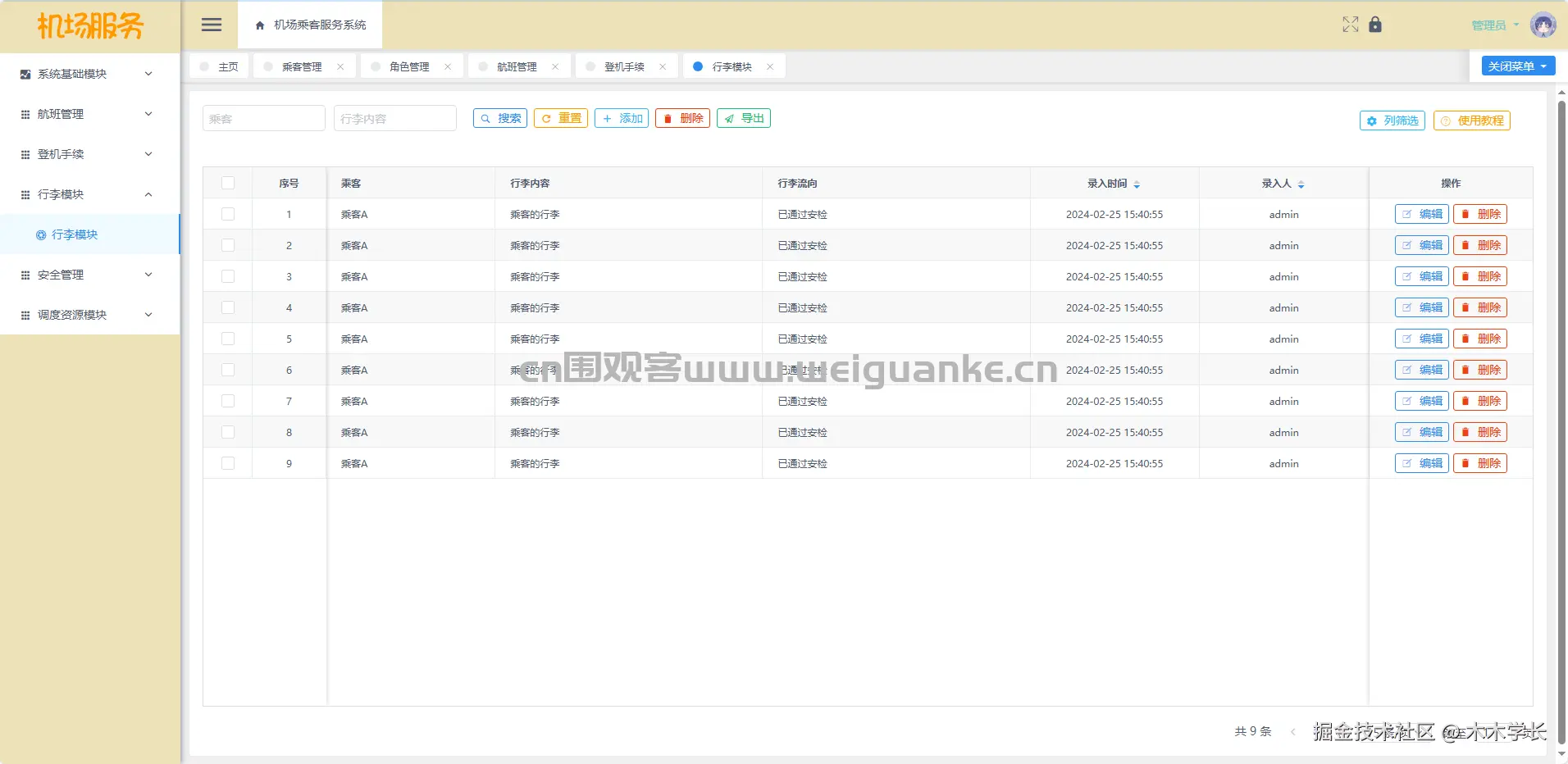1568x764 pixels.
Task: Check the checkbox for row 3
Action: click(x=228, y=276)
